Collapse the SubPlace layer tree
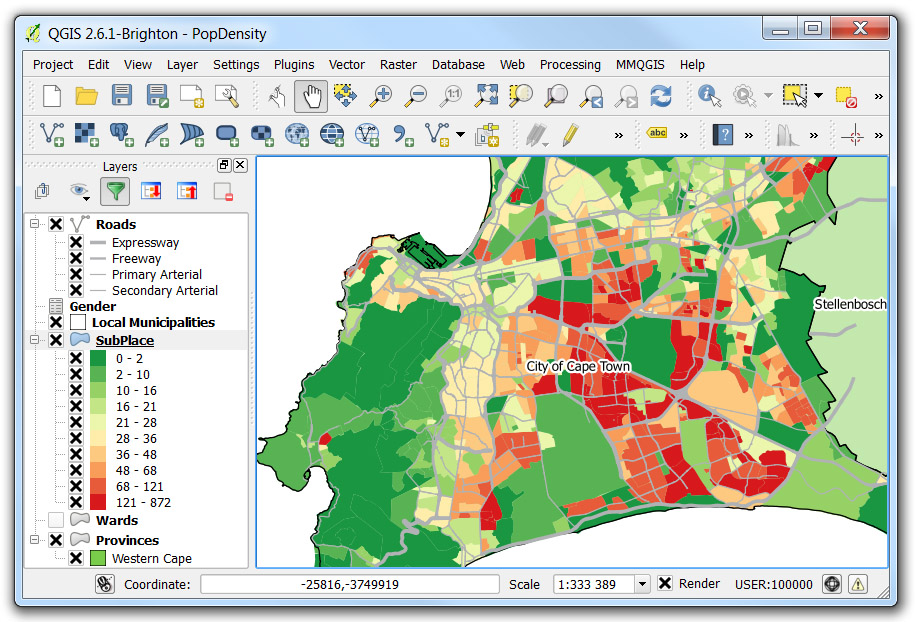This screenshot has width=916, height=622. (34, 339)
